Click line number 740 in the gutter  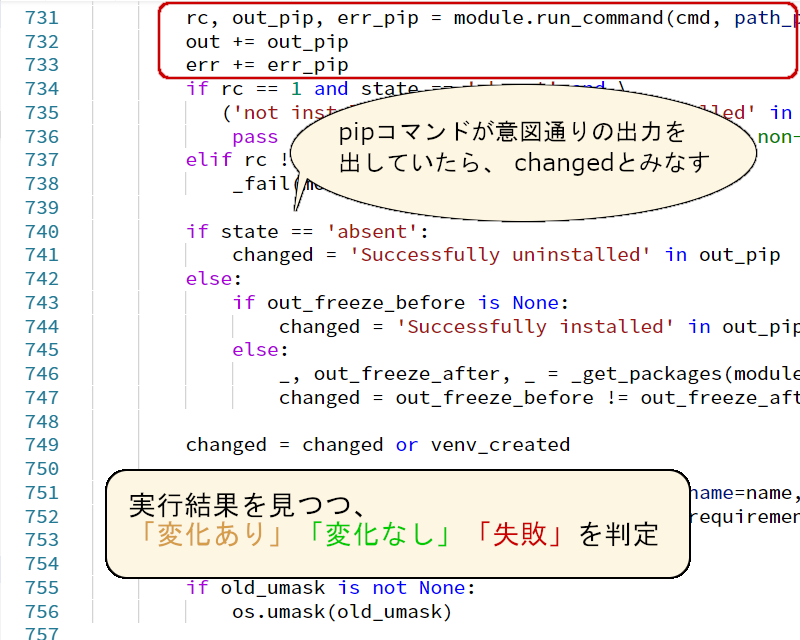click(42, 231)
